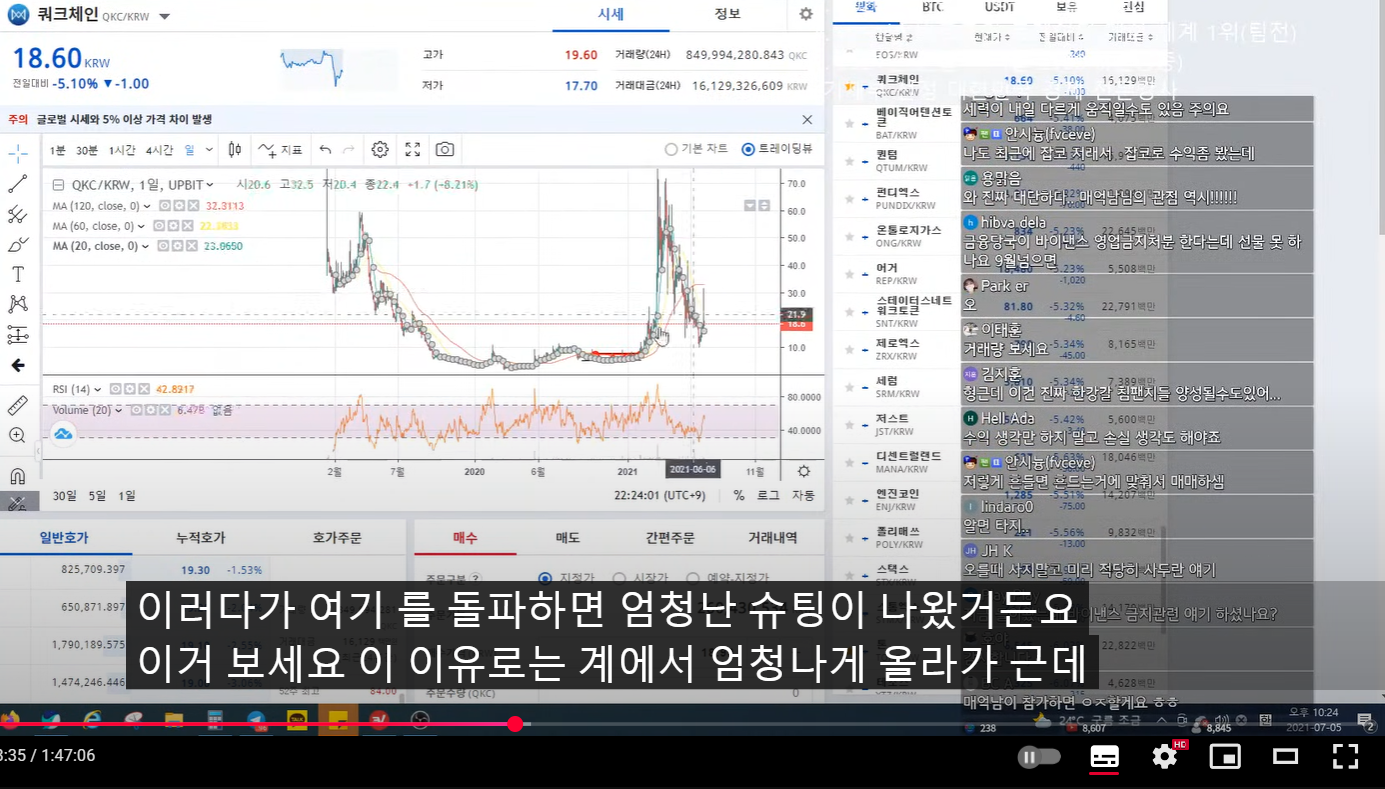Toggle YouTube subtitles button

pos(1104,757)
